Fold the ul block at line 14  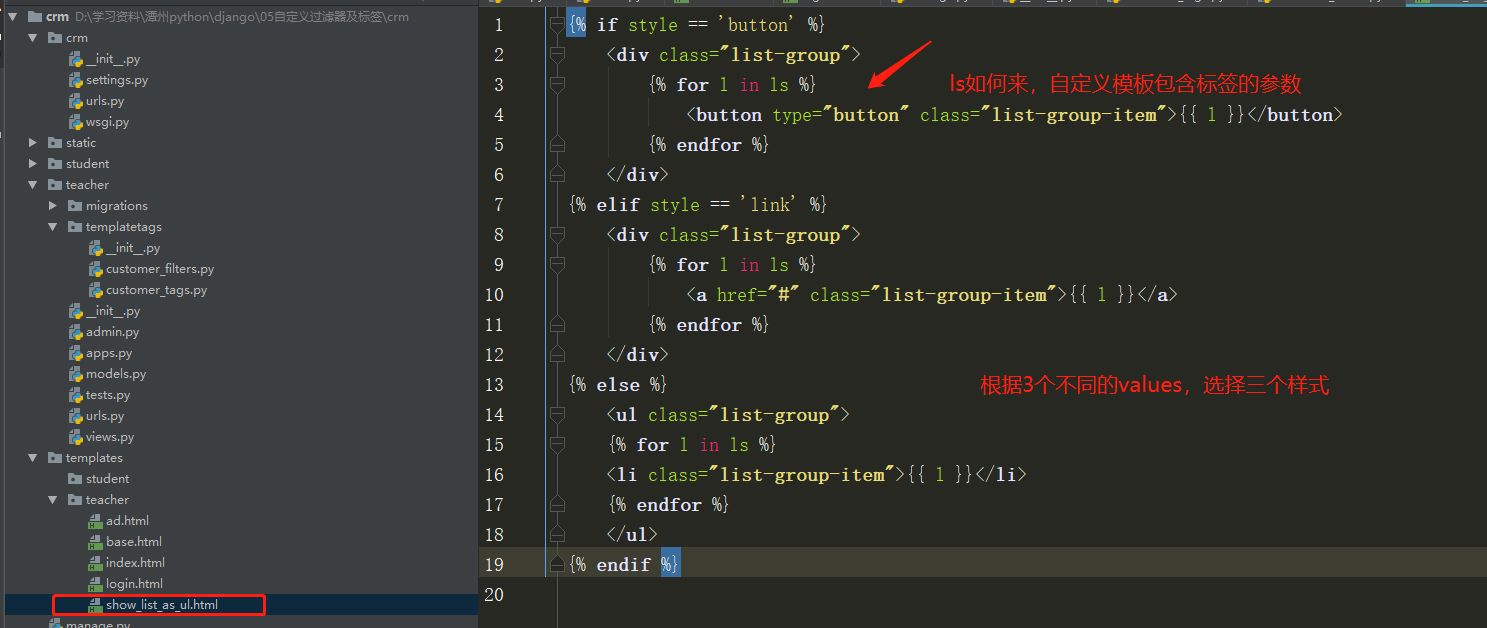(x=558, y=415)
